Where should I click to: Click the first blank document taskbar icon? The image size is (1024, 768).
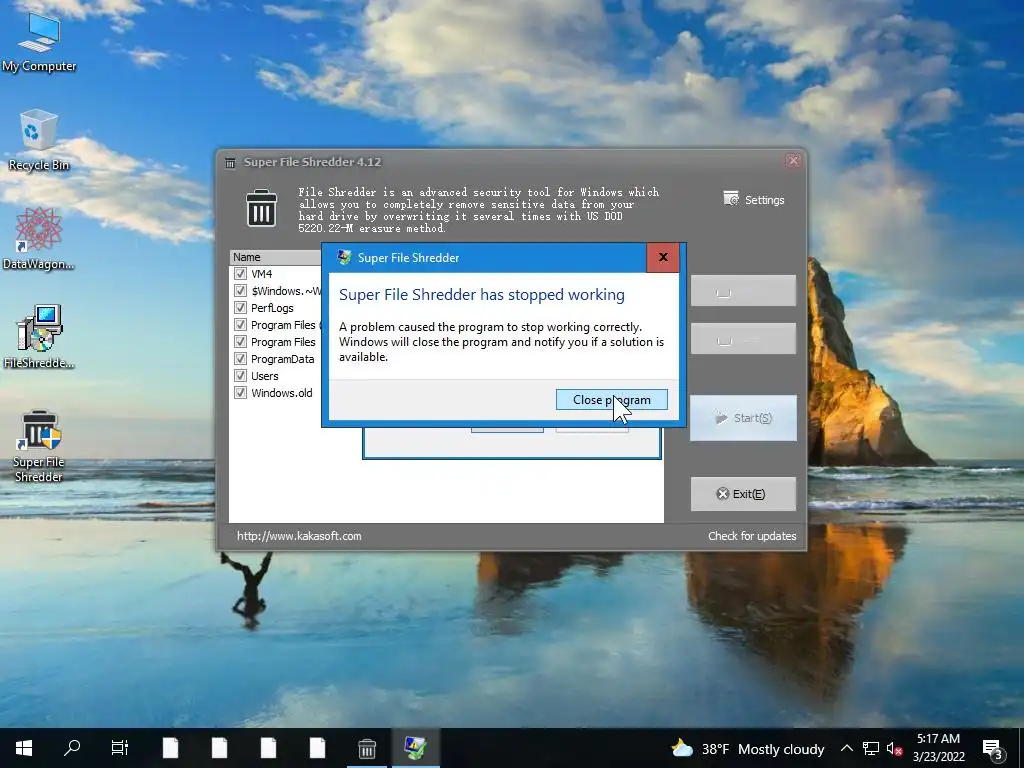170,748
